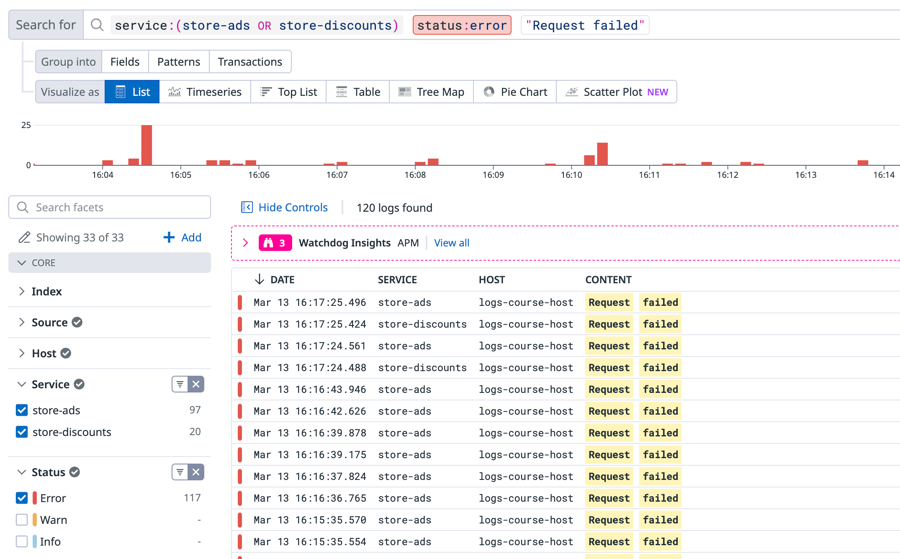This screenshot has width=900, height=559.
Task: Click the verified checkmark next to Source
Action: click(x=77, y=322)
